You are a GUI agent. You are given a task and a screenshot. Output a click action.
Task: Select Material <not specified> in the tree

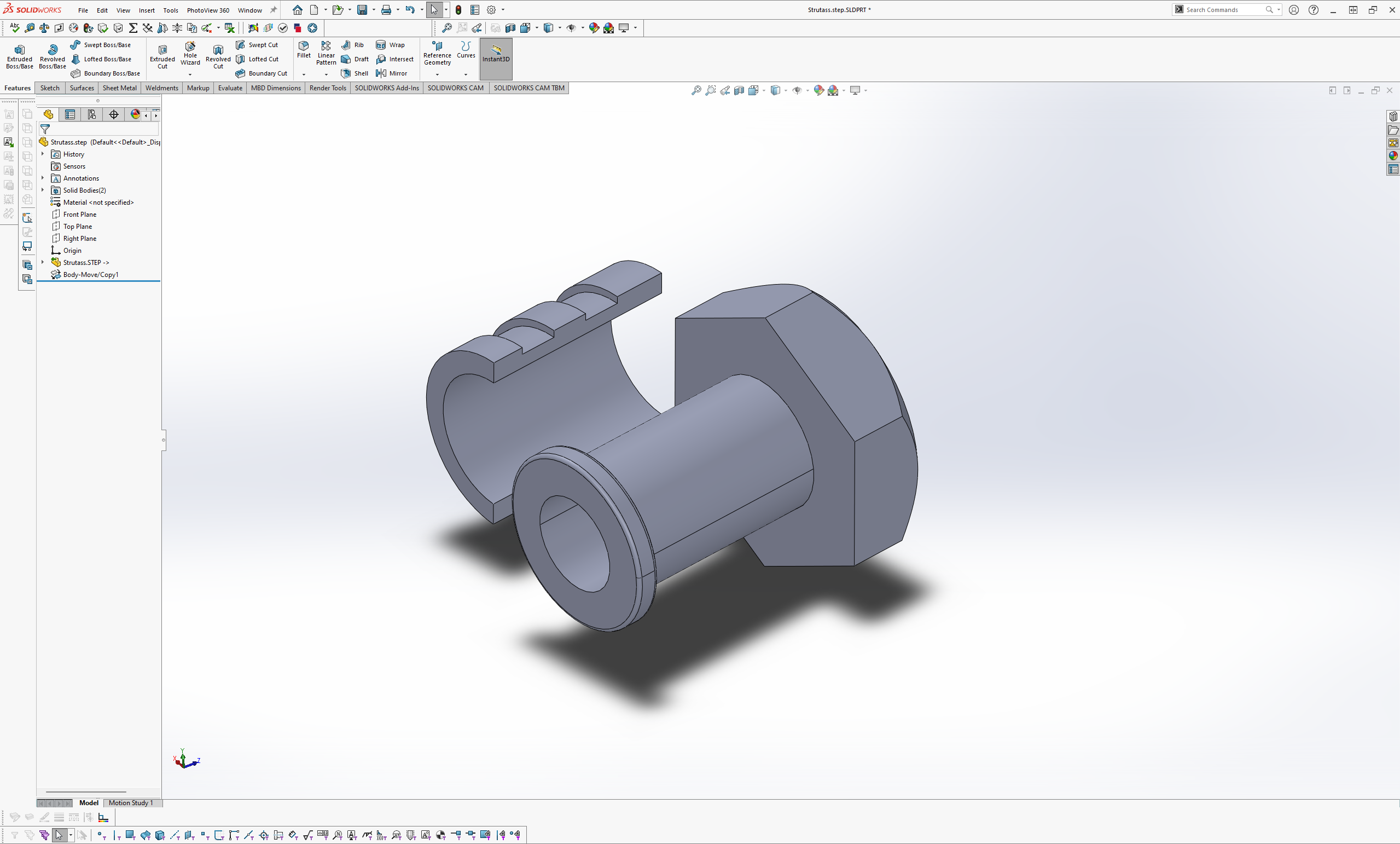point(98,203)
